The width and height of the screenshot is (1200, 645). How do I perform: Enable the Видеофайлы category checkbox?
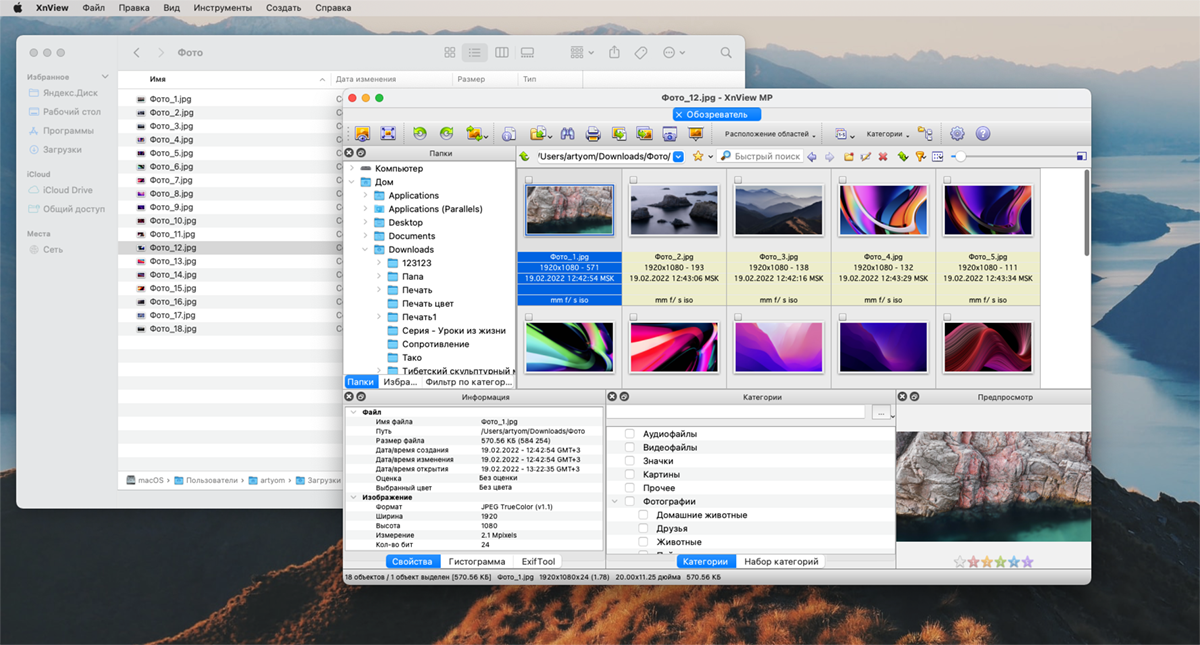(x=630, y=447)
